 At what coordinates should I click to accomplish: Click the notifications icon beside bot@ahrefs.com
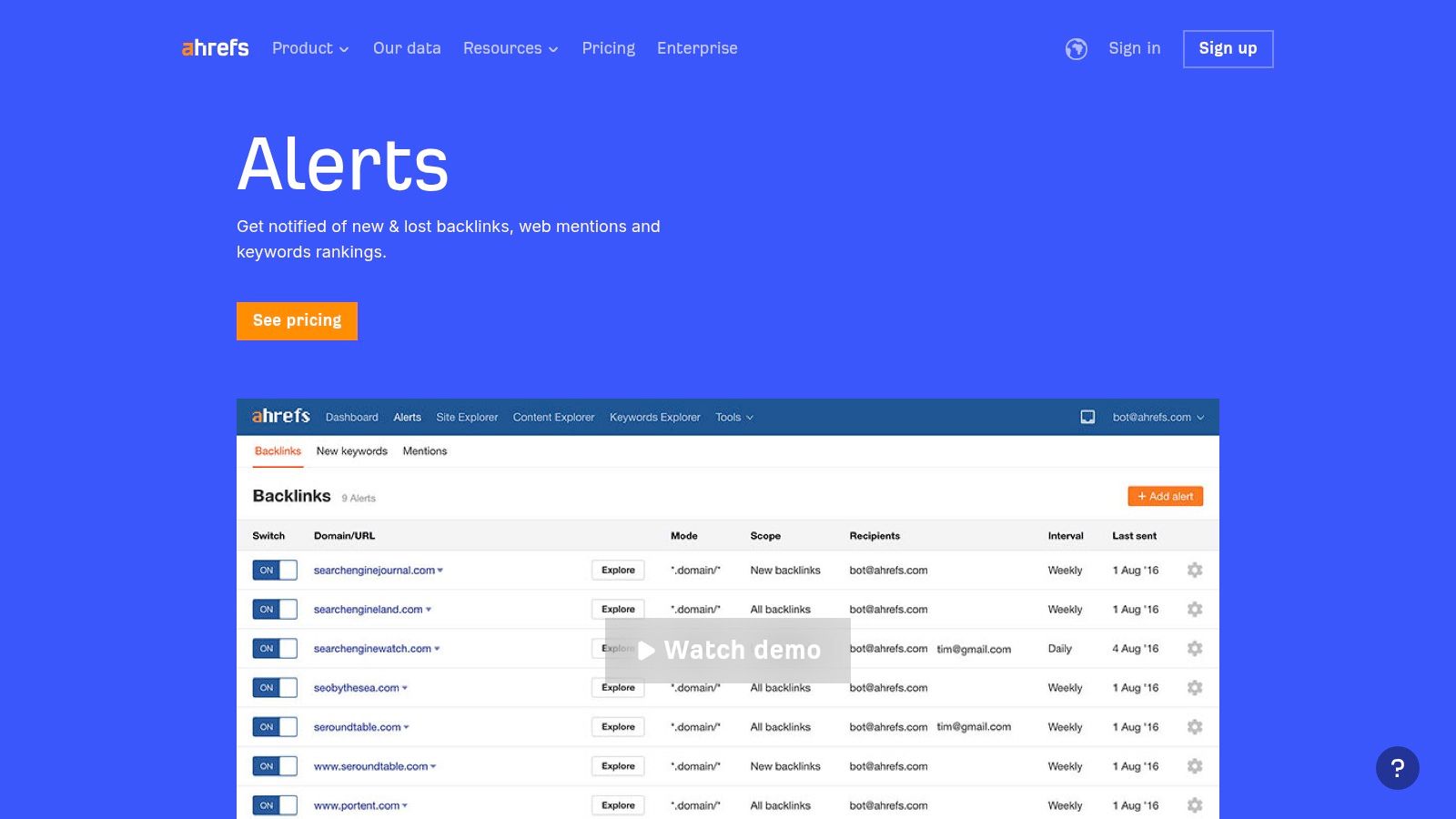coord(1087,417)
